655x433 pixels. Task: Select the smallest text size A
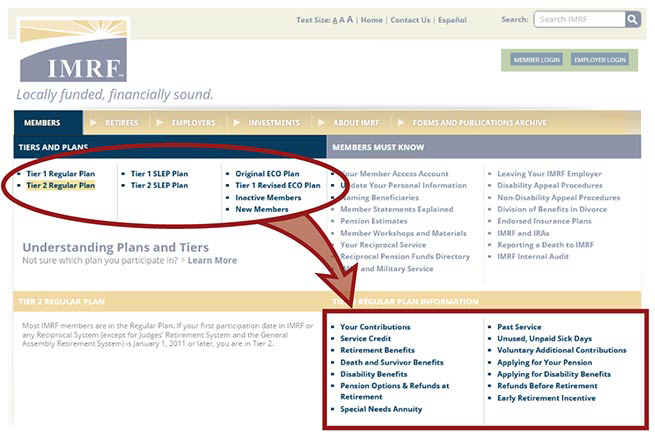click(335, 20)
